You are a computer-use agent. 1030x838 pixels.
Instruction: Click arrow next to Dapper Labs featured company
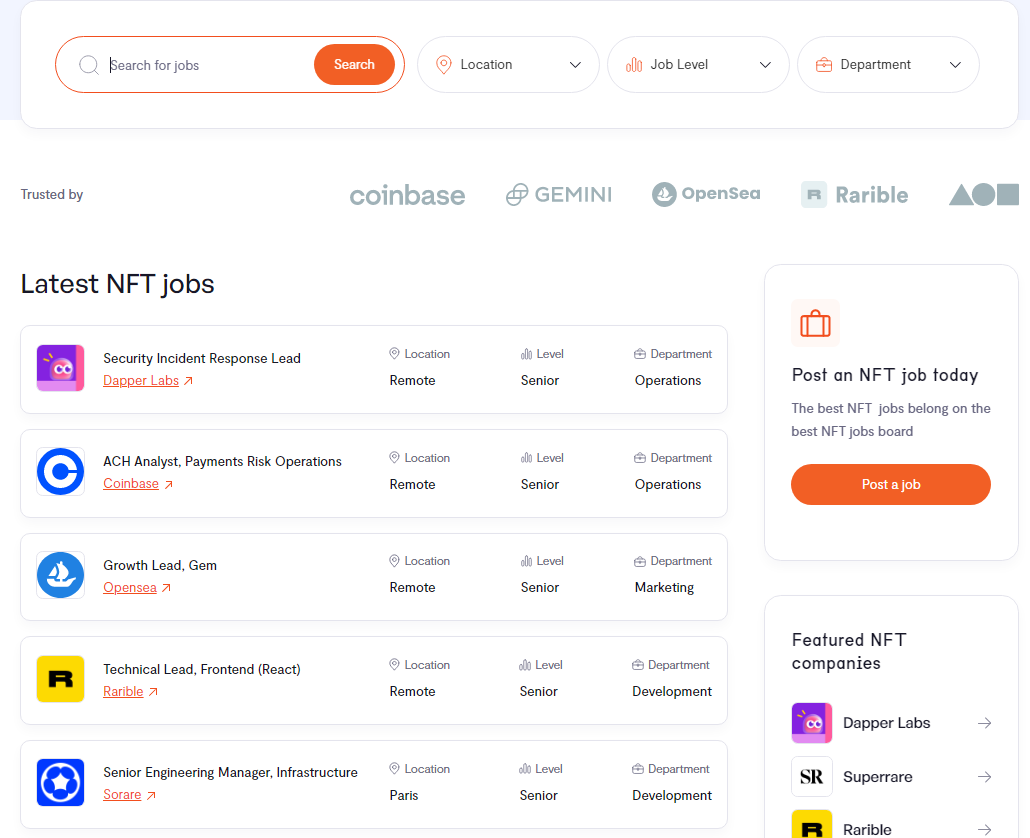[984, 723]
